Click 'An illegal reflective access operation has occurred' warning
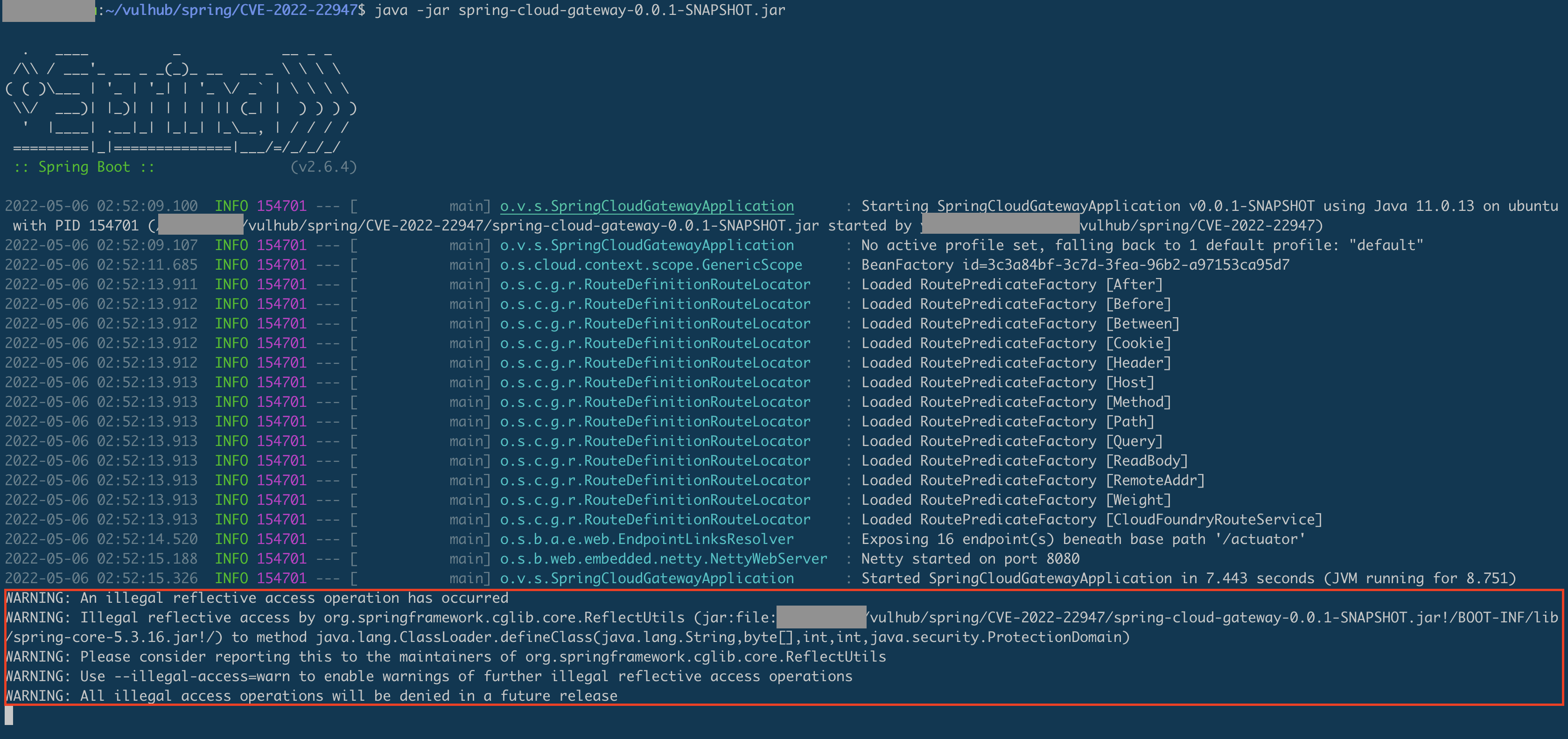Screen dimensions: 1568x739 (x=256, y=598)
